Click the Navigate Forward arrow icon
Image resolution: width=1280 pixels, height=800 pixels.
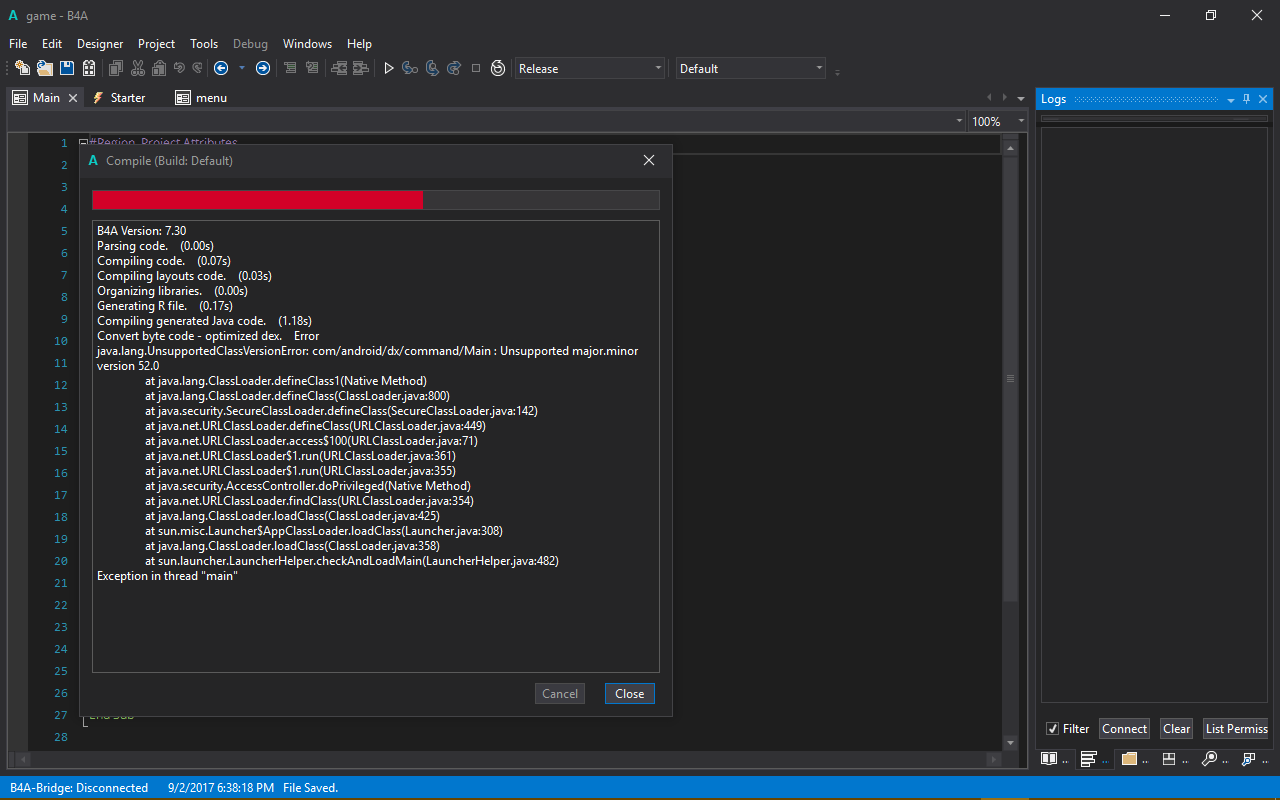[x=263, y=68]
